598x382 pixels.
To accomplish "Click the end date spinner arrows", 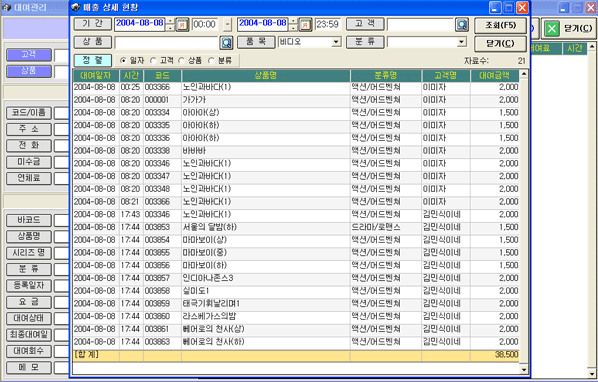I will [x=293, y=24].
